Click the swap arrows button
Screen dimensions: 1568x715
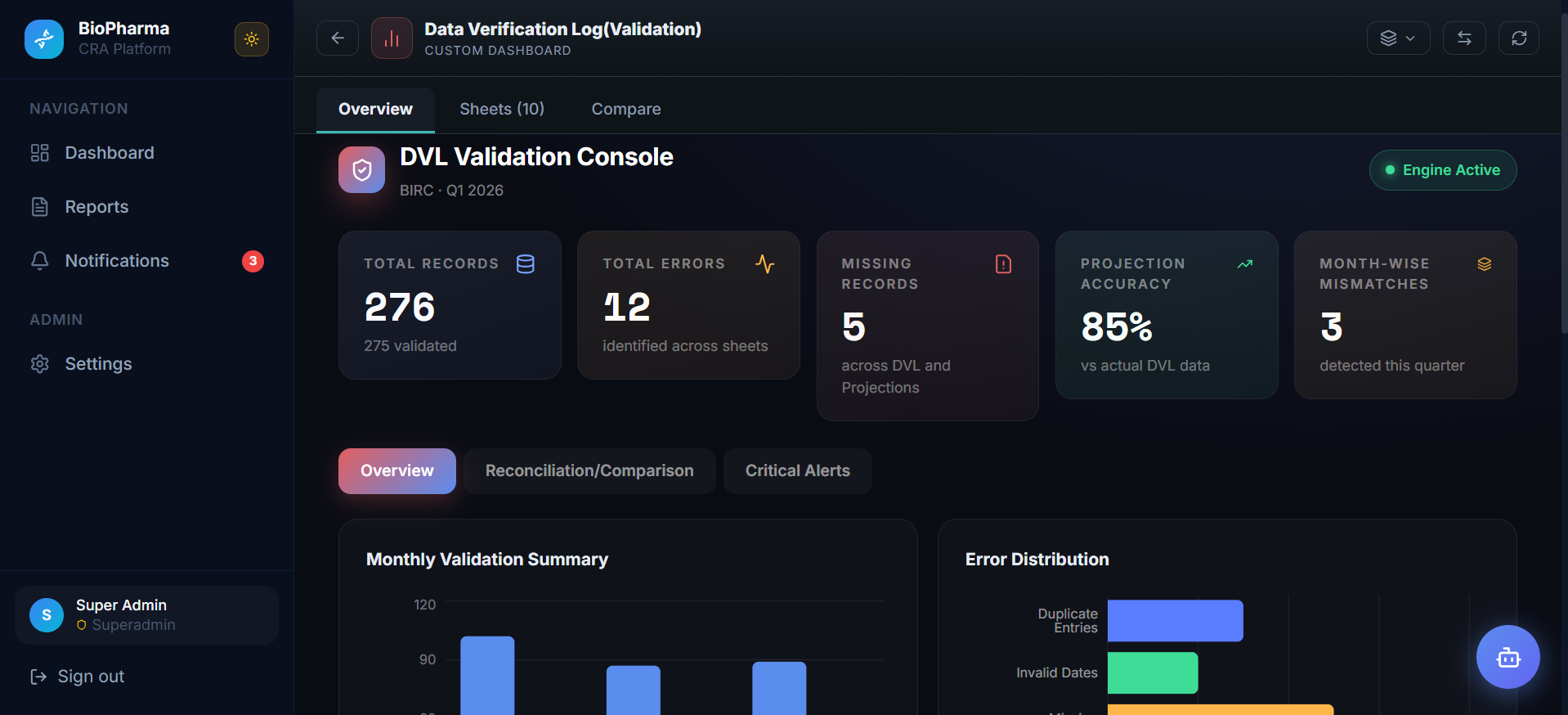[x=1464, y=38]
